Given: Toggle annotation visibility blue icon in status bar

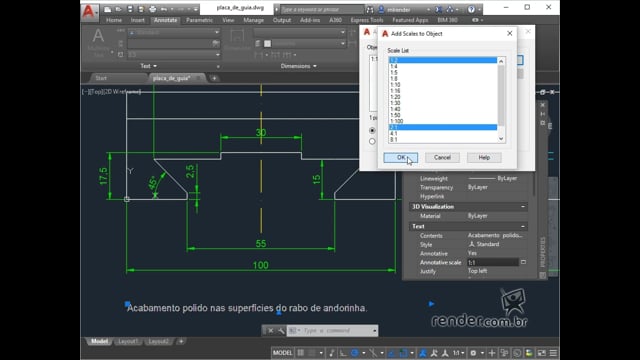Looking at the screenshot, I should tap(423, 353).
